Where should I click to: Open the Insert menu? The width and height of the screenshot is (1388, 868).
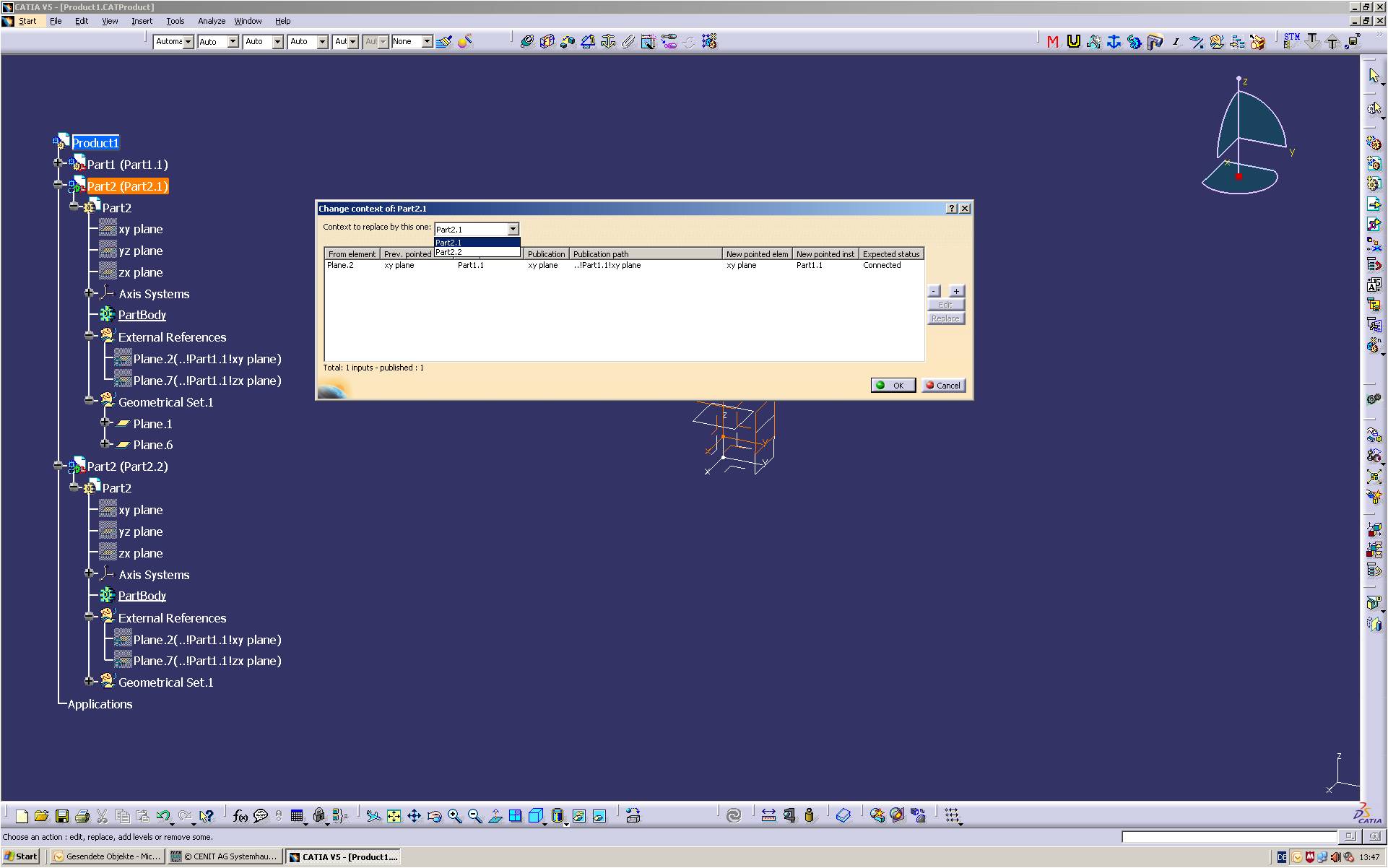tap(142, 21)
